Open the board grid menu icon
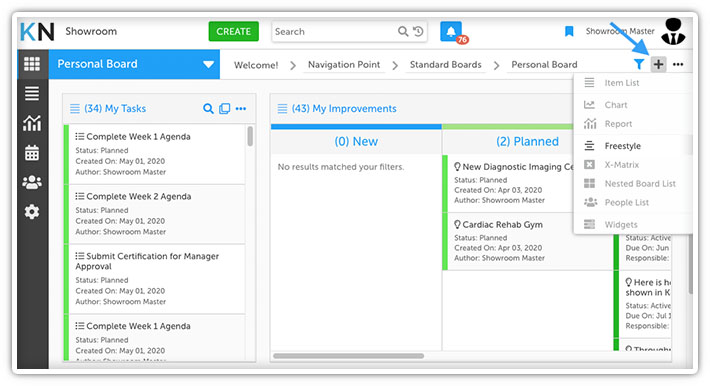710x386 pixels. tap(32, 64)
